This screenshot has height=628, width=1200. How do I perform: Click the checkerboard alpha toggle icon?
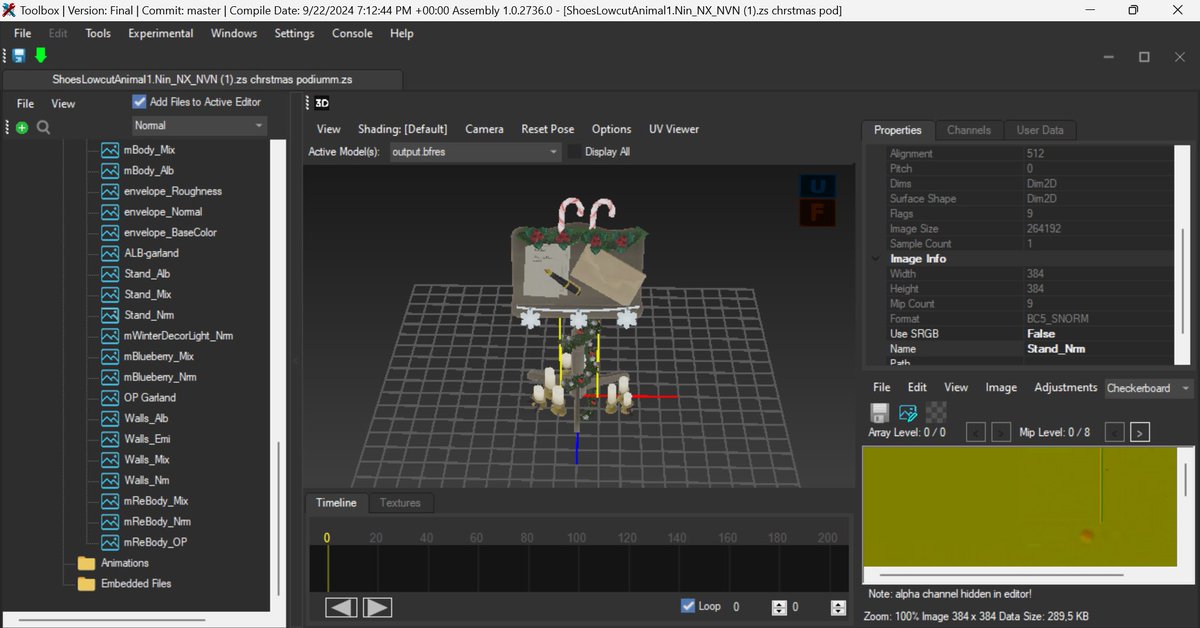pyautogui.click(x=937, y=411)
